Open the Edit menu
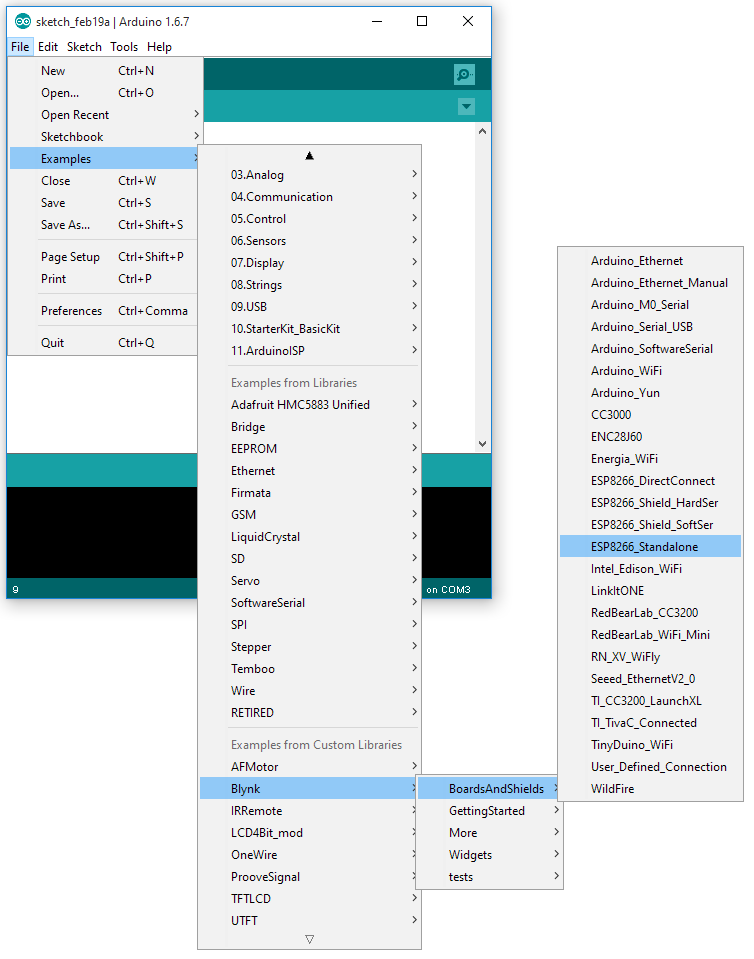This screenshot has height=959, width=754. click(x=48, y=46)
